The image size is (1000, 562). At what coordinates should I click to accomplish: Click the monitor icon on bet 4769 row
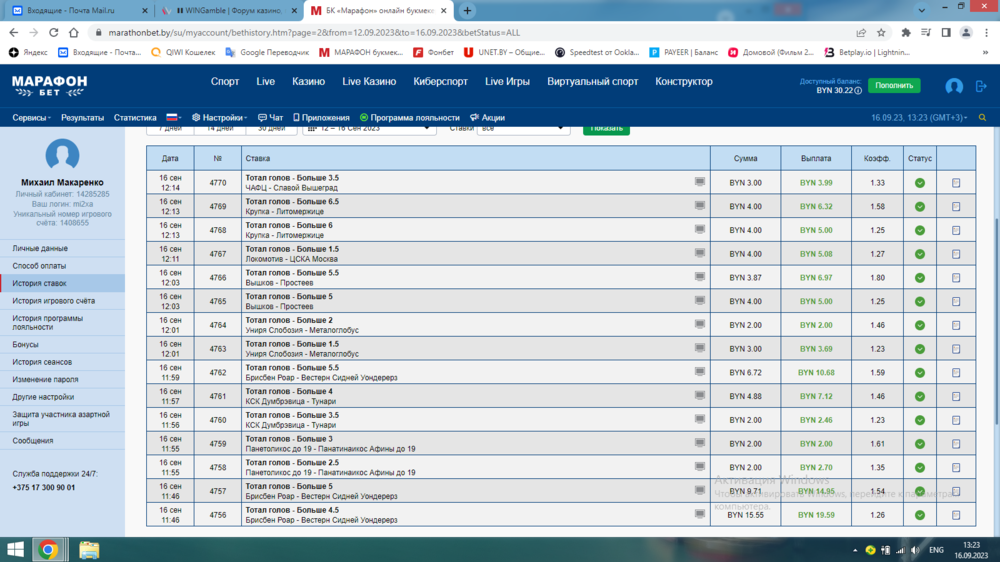(x=700, y=205)
